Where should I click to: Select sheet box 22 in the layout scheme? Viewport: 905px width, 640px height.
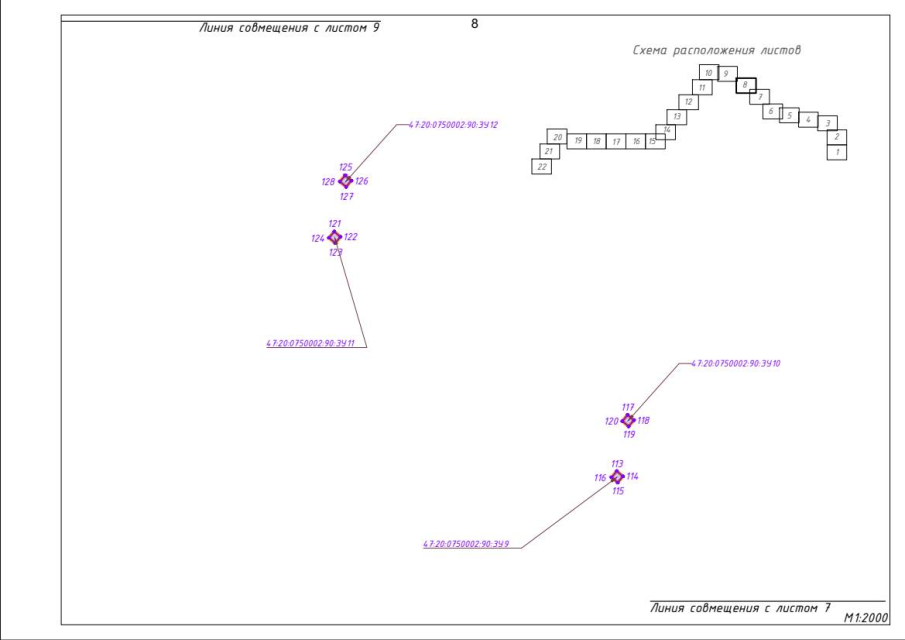point(542,167)
